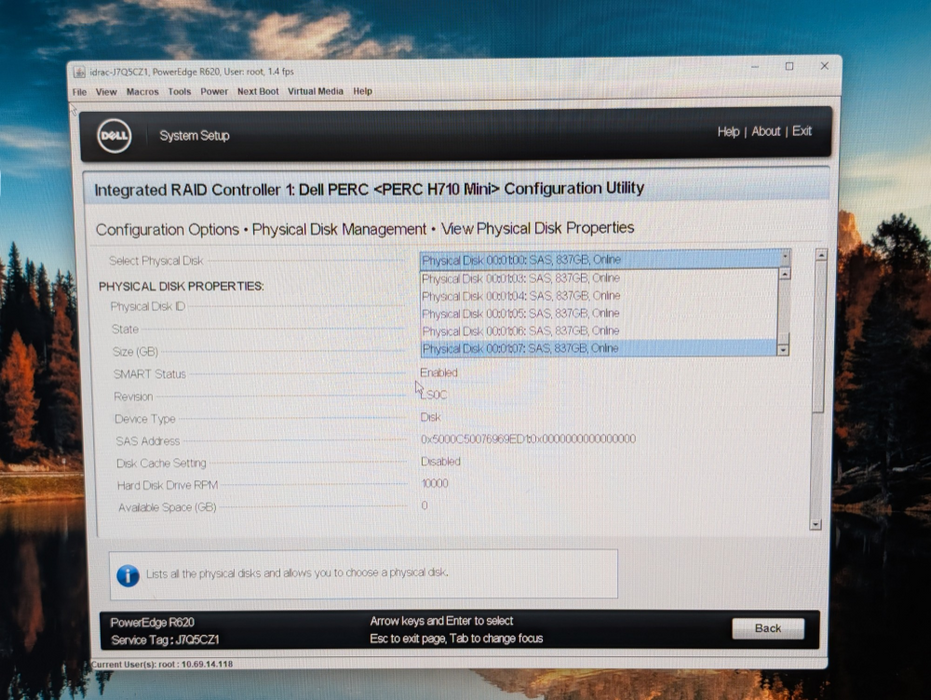Close the iDRAC console window
The width and height of the screenshot is (931, 700).
(x=824, y=65)
